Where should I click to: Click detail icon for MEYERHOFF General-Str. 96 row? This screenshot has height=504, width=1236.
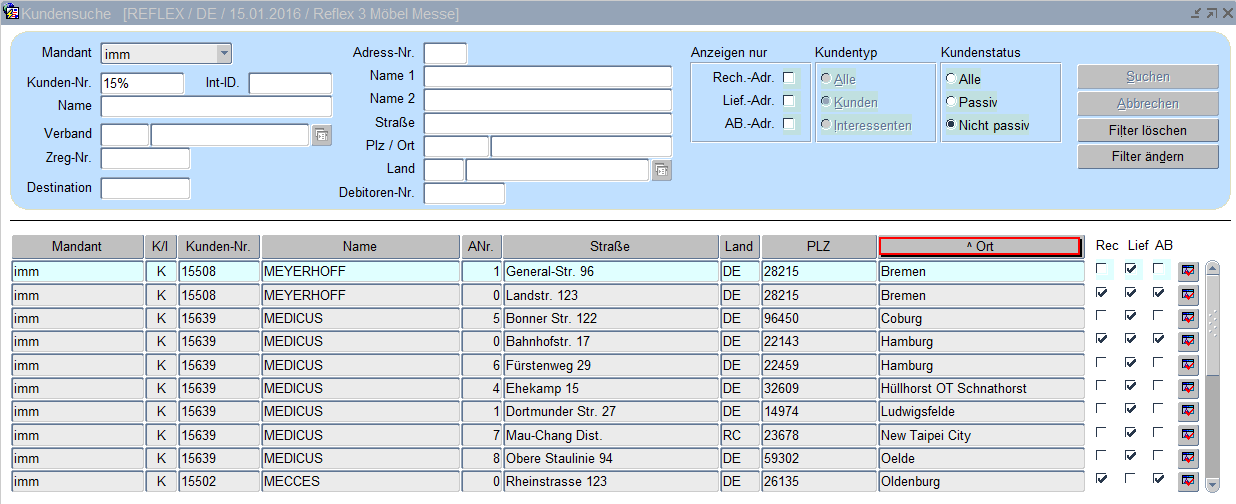point(1187,271)
